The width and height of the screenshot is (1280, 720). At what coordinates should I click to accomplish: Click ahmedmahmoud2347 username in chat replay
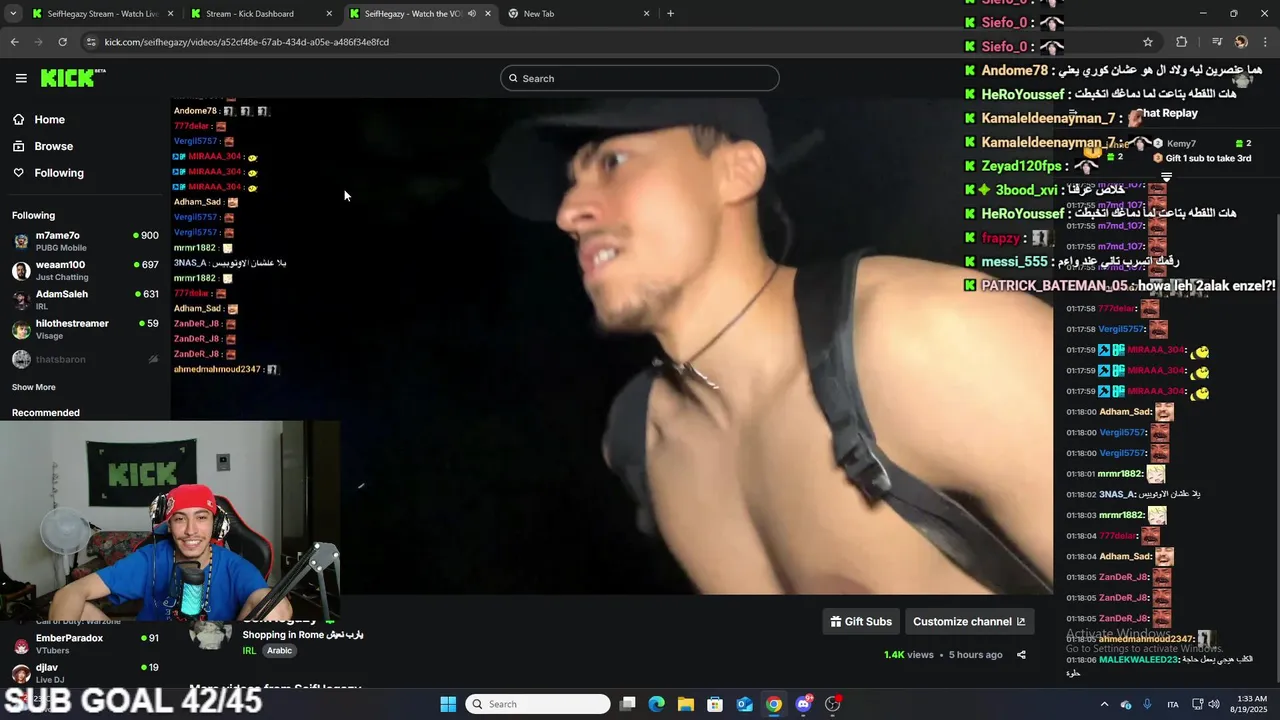(1147, 639)
